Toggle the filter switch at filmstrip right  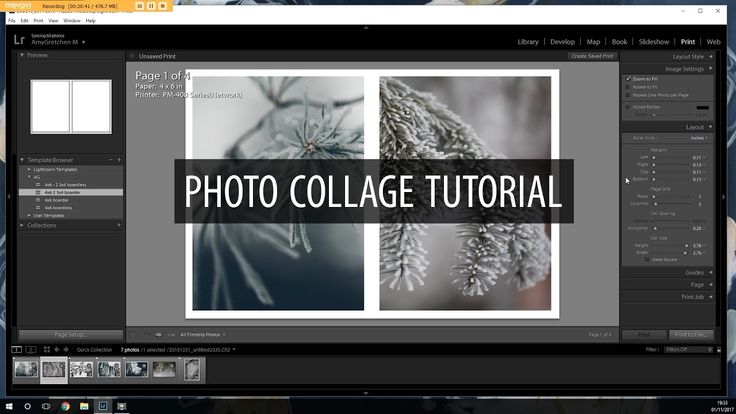tap(719, 350)
